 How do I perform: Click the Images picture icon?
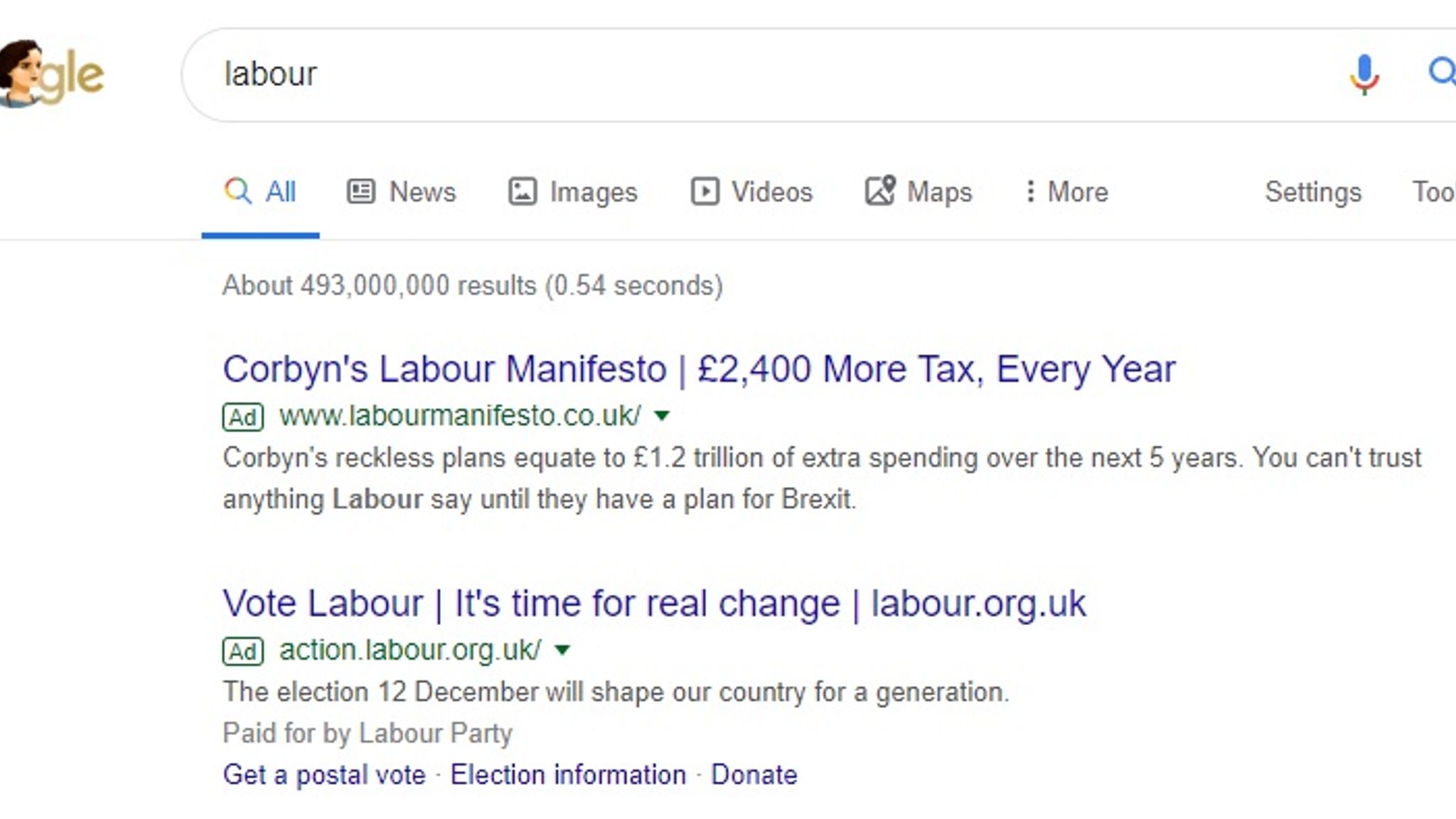[x=521, y=191]
